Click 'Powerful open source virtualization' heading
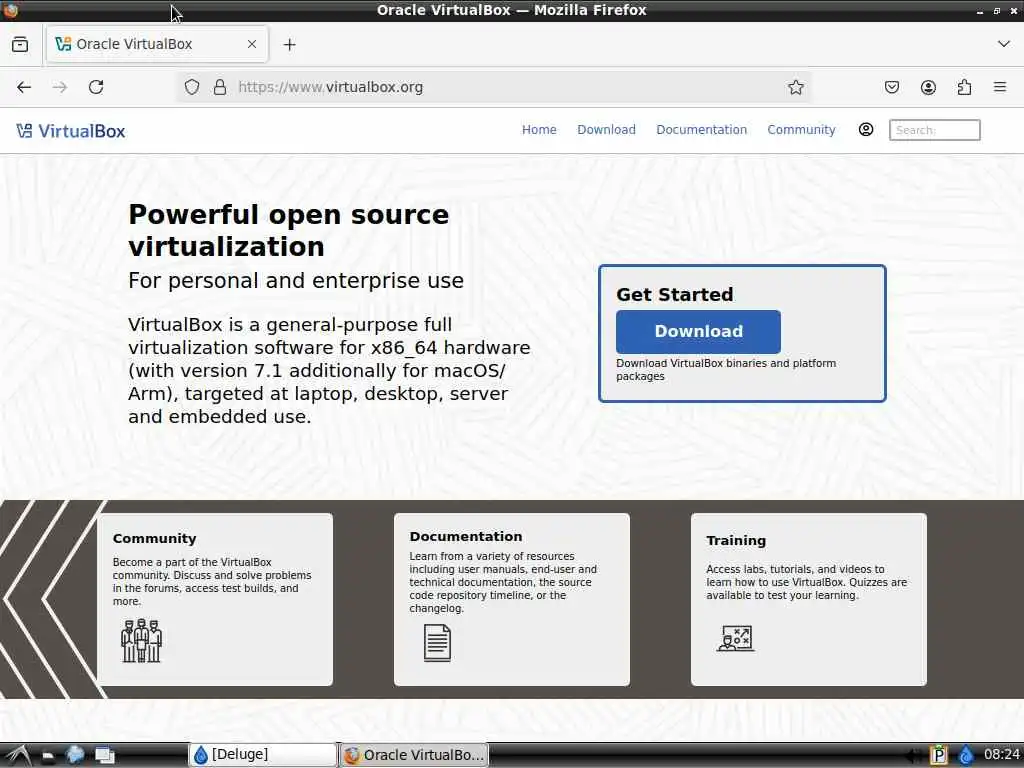1024x768 pixels. pyautogui.click(x=289, y=231)
